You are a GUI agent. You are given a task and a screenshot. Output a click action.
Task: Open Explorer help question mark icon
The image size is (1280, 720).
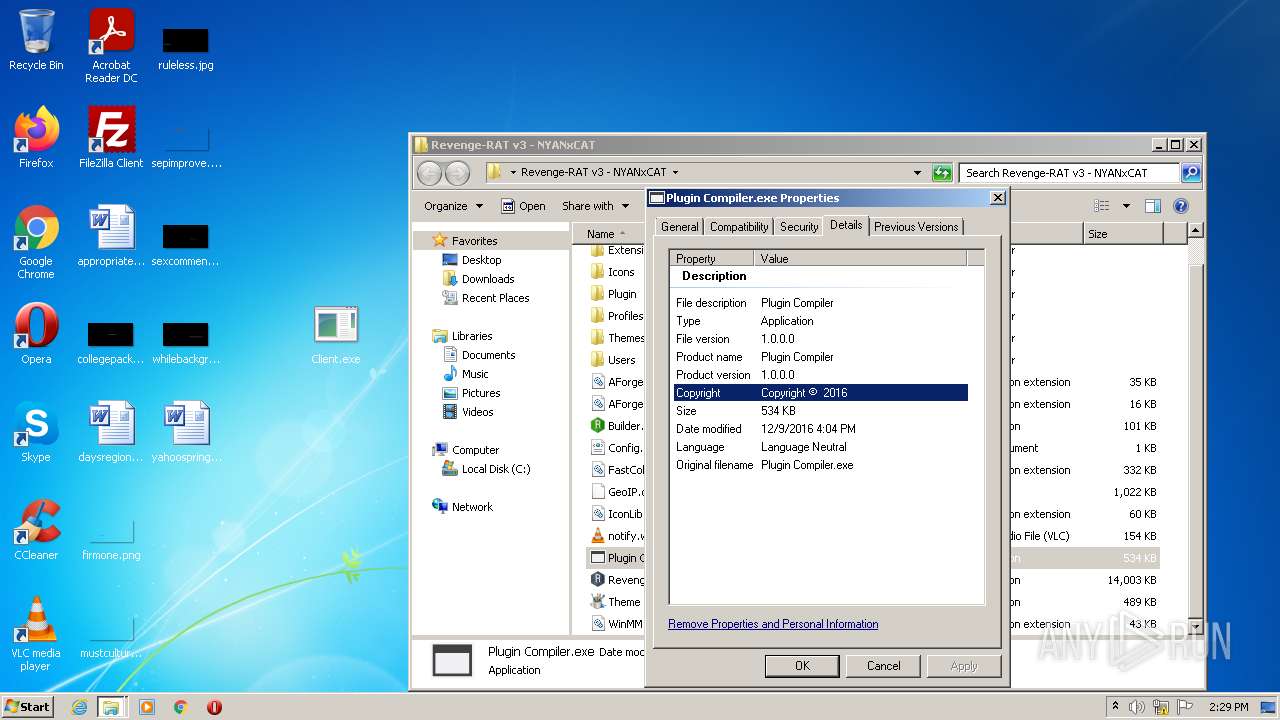click(1181, 206)
